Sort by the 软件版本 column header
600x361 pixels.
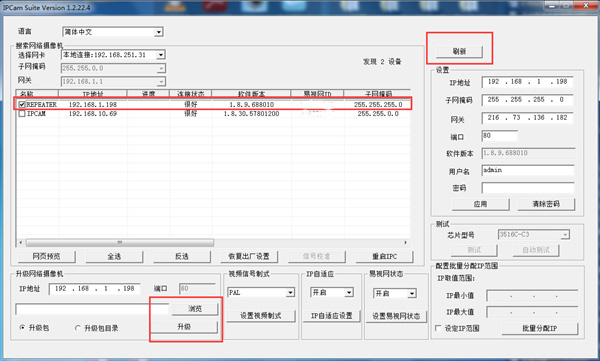pos(251,94)
